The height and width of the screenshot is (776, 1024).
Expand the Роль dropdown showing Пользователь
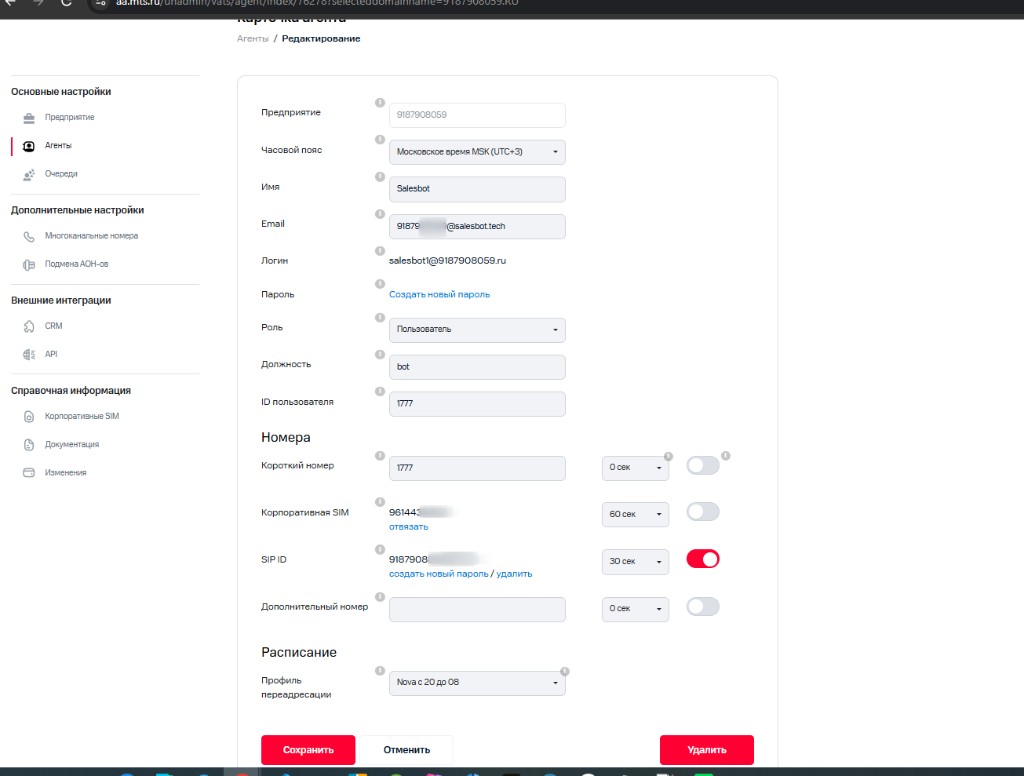click(x=477, y=330)
